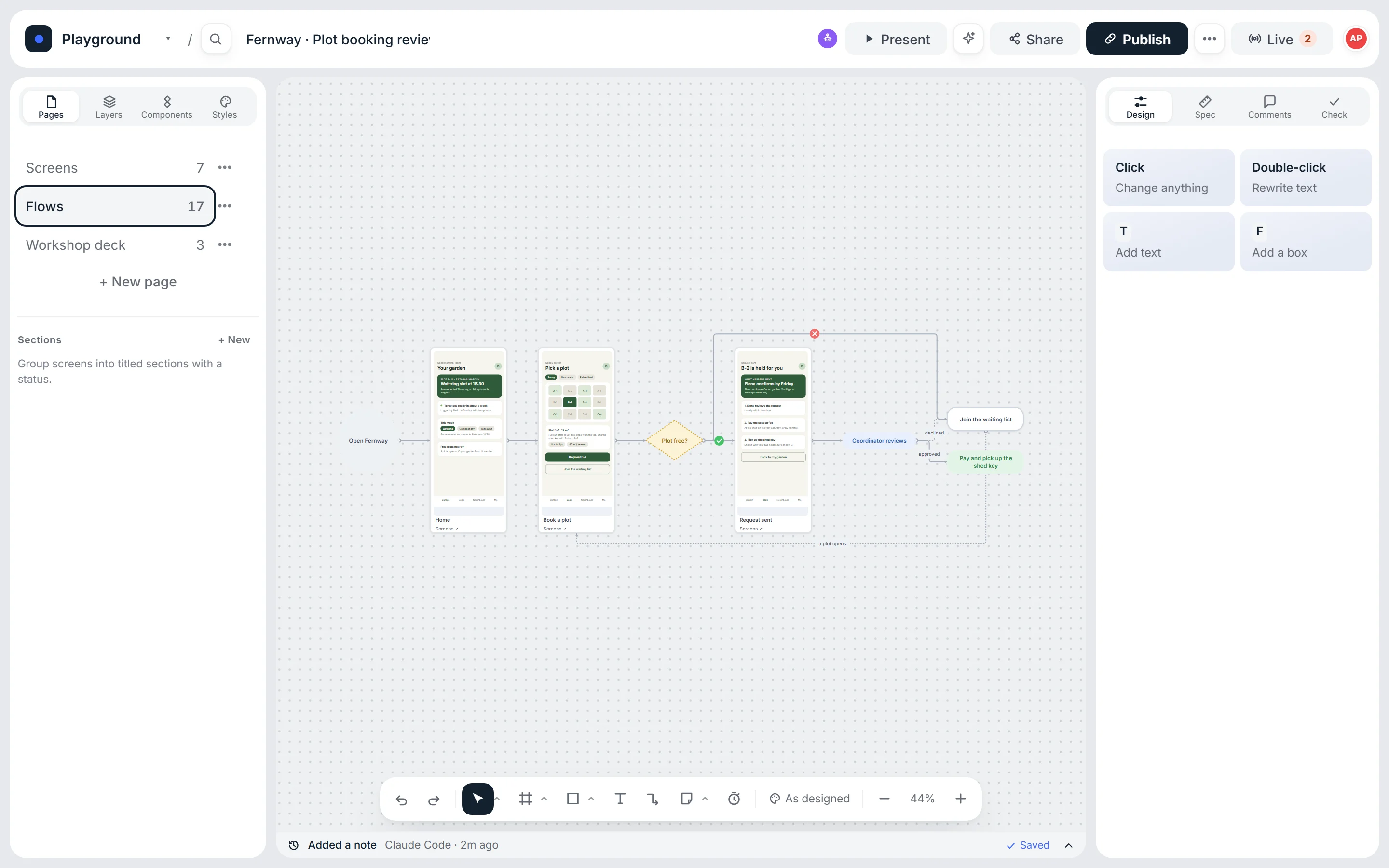Switch to the Spec tab
The image size is (1389, 868).
(1205, 108)
